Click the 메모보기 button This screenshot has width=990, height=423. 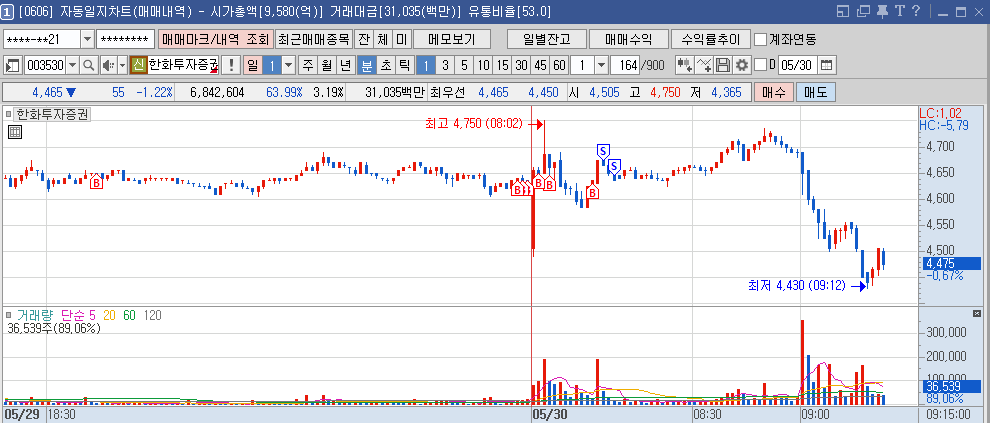[451, 39]
